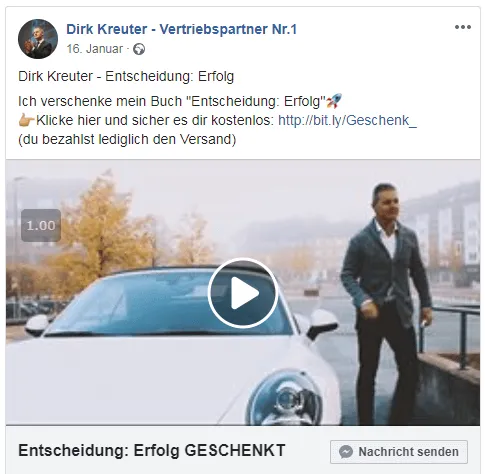Open the three-dot post options menu

coord(463,27)
